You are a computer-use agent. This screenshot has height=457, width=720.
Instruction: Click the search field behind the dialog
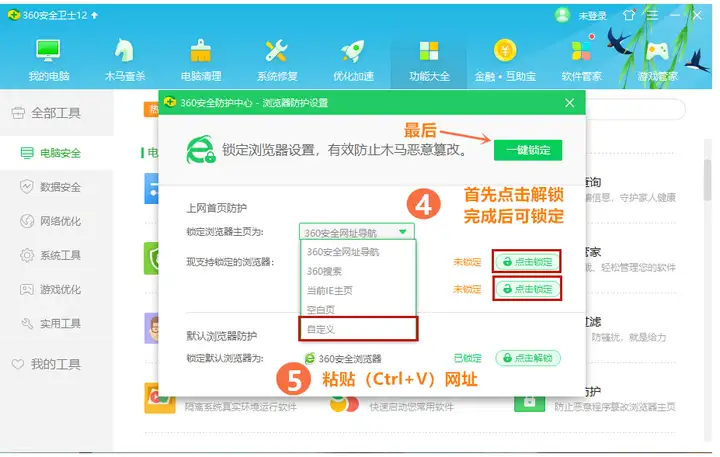pos(636,109)
